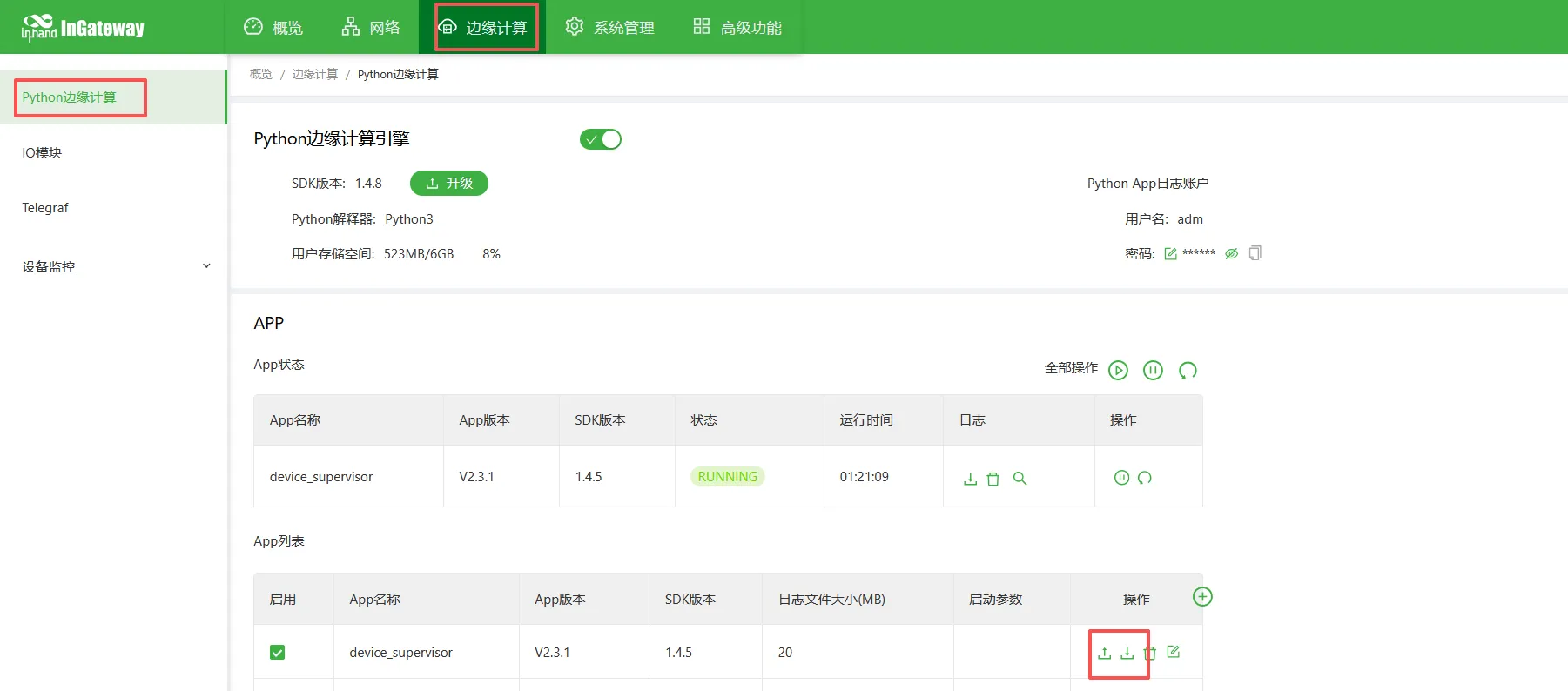The width and height of the screenshot is (1568, 691).
Task: Click the 升级 SDK upgrade button
Action: coord(449,184)
